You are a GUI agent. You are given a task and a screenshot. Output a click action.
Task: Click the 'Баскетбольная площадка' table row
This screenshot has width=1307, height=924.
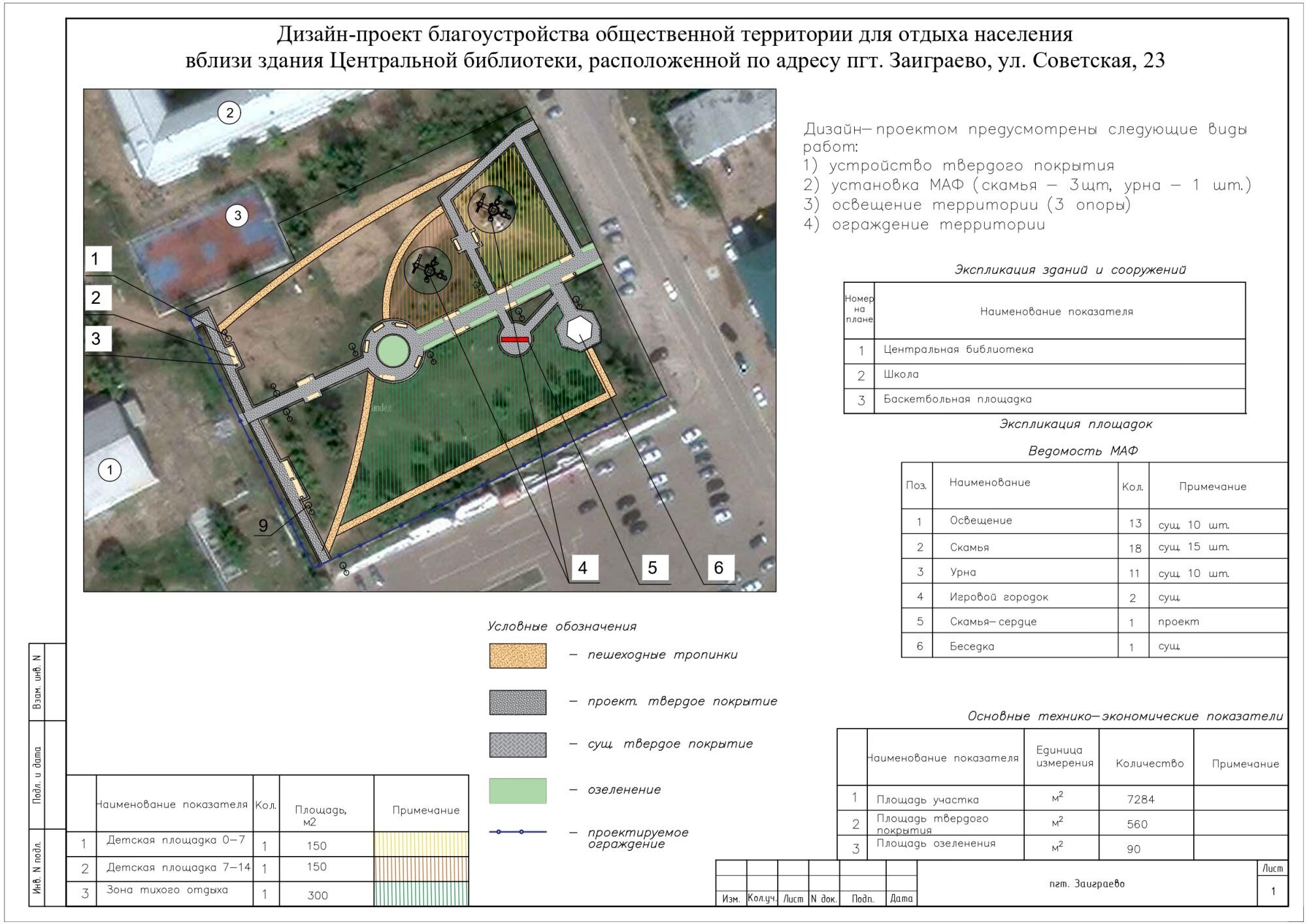tap(1044, 400)
